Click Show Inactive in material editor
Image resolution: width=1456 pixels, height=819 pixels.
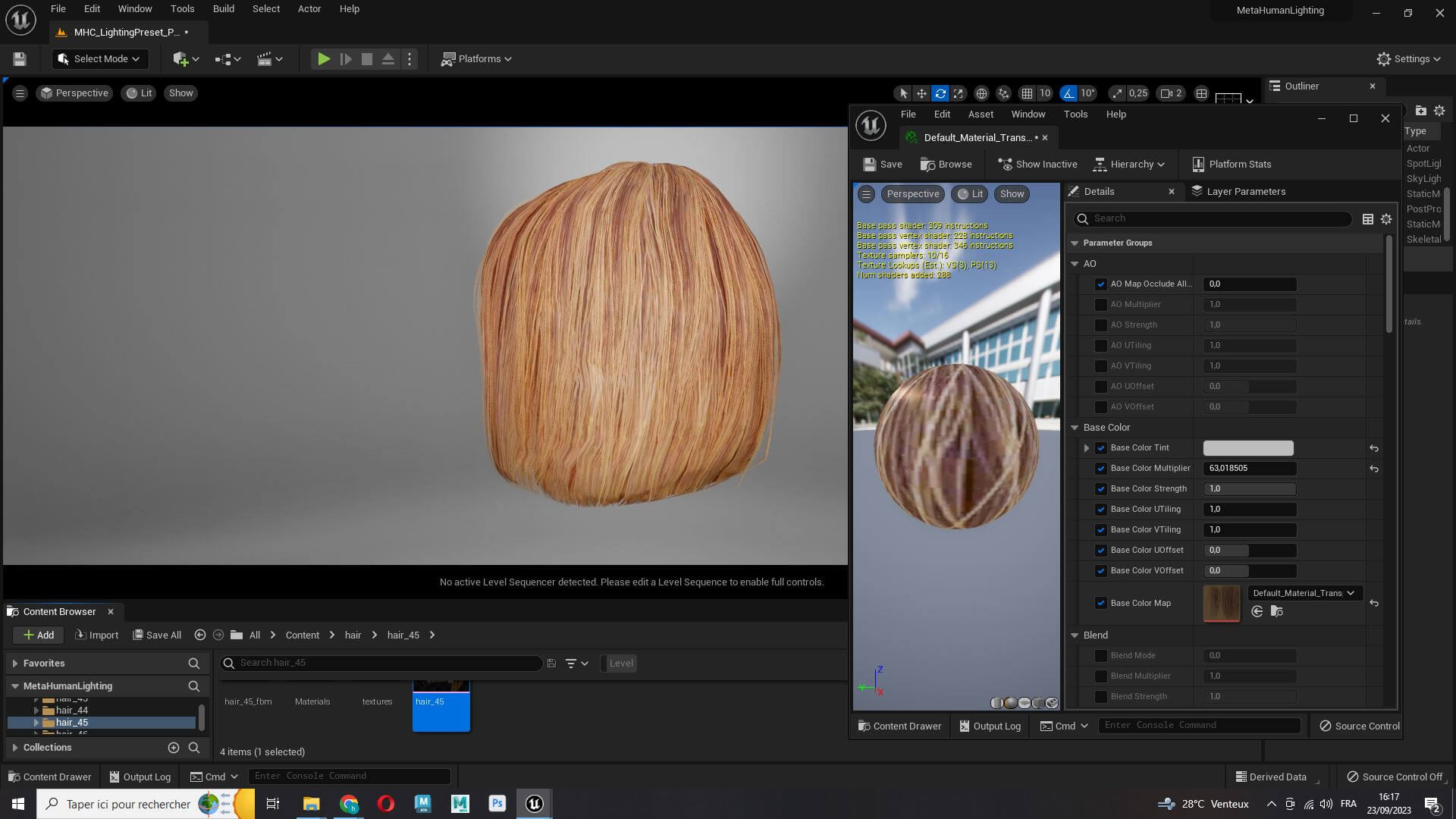pos(1037,165)
